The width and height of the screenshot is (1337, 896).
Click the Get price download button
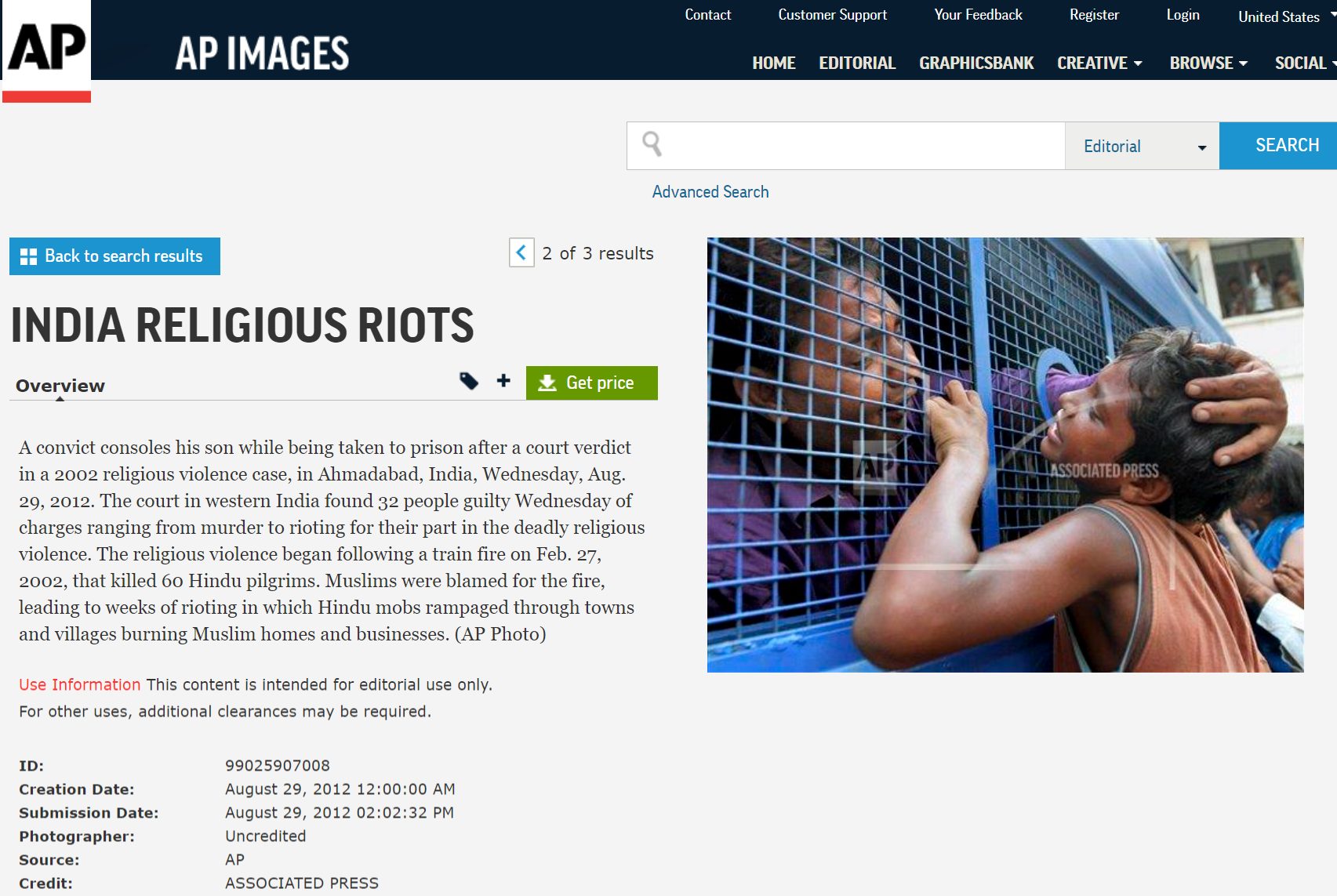pos(592,383)
